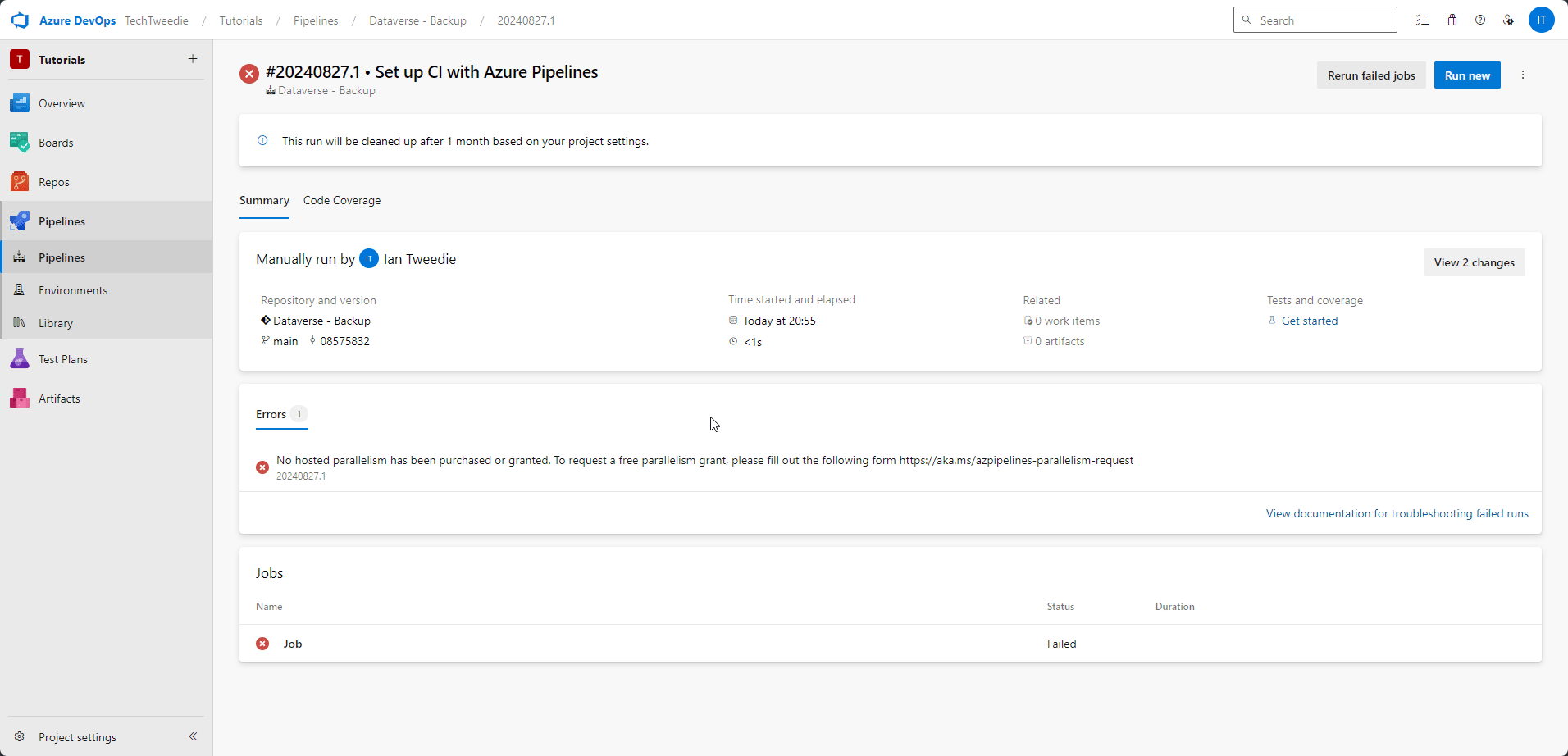Open the parallelism request link in the error

[1015, 460]
